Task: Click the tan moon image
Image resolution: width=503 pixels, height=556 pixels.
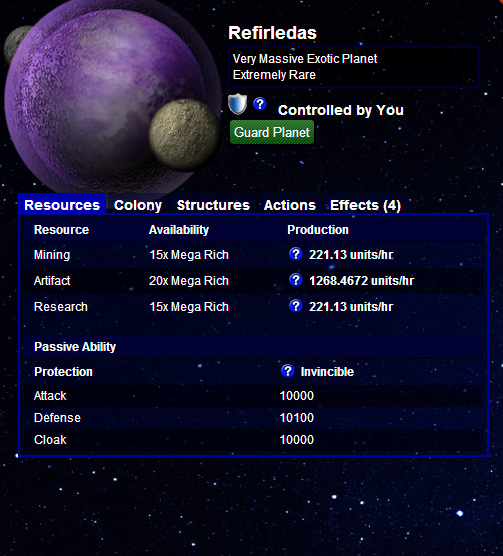Action: (184, 135)
